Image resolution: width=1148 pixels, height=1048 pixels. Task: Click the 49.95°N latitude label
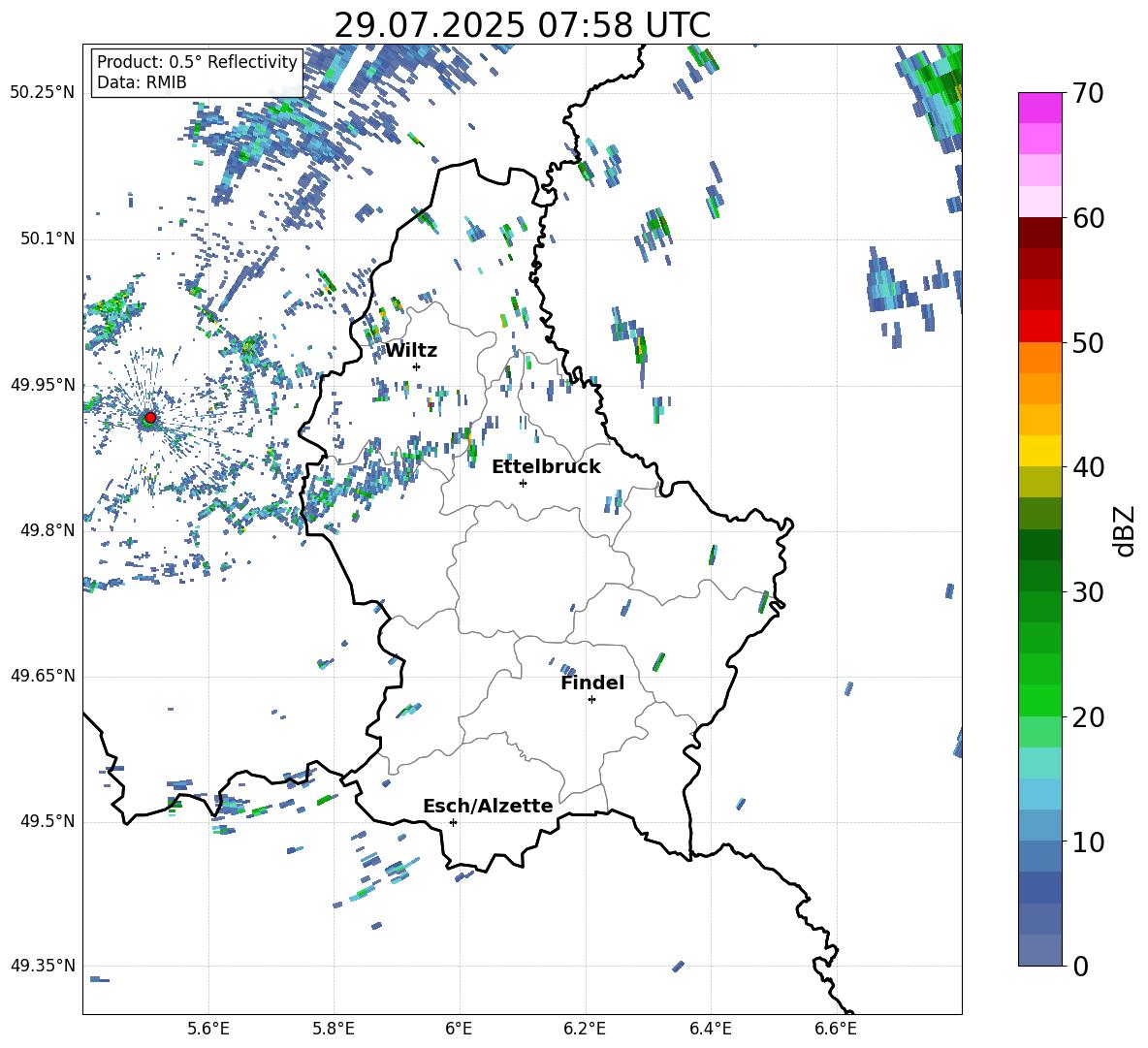pyautogui.click(x=42, y=385)
